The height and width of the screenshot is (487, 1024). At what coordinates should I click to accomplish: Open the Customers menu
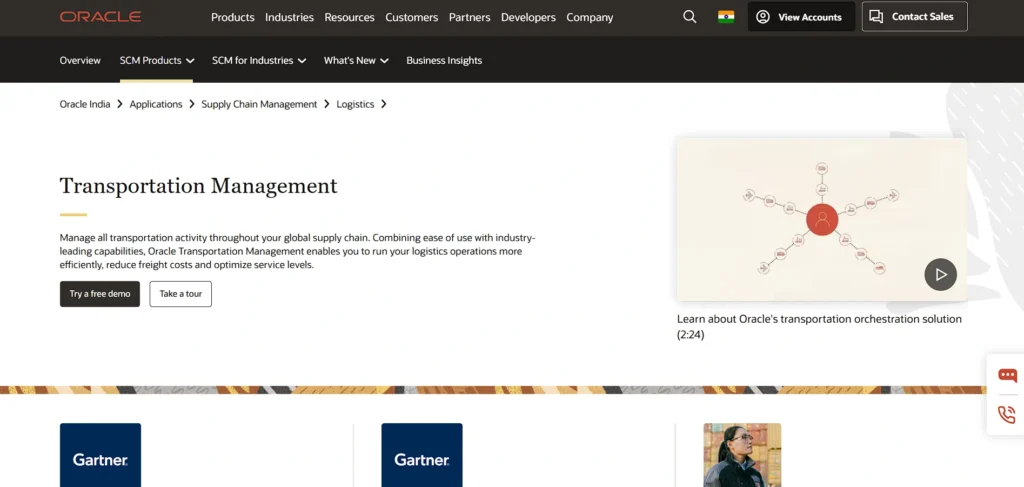click(411, 18)
